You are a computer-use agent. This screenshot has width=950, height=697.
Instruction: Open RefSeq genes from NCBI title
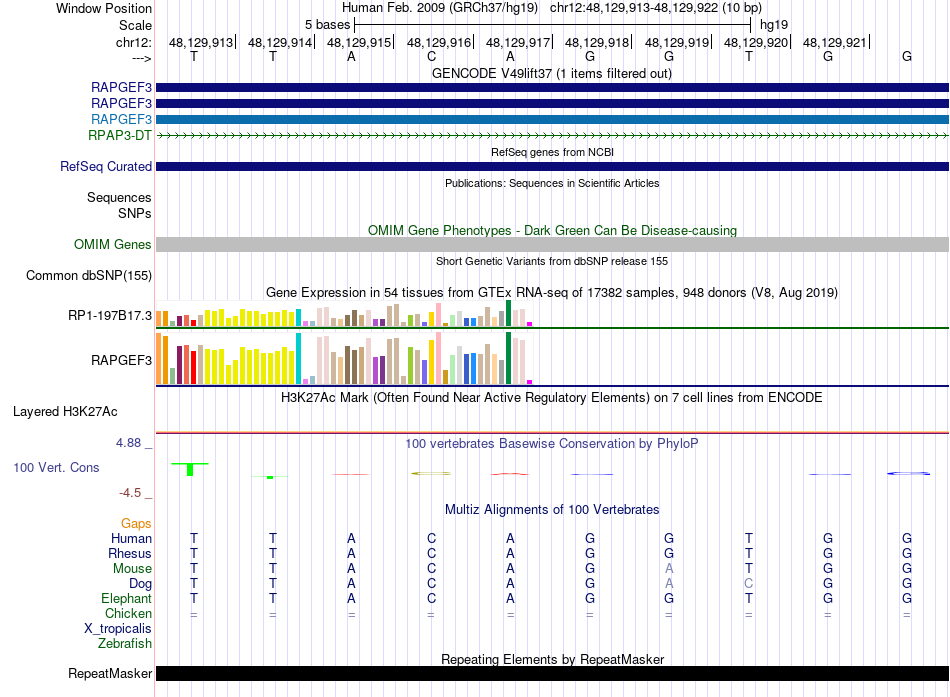[552, 152]
